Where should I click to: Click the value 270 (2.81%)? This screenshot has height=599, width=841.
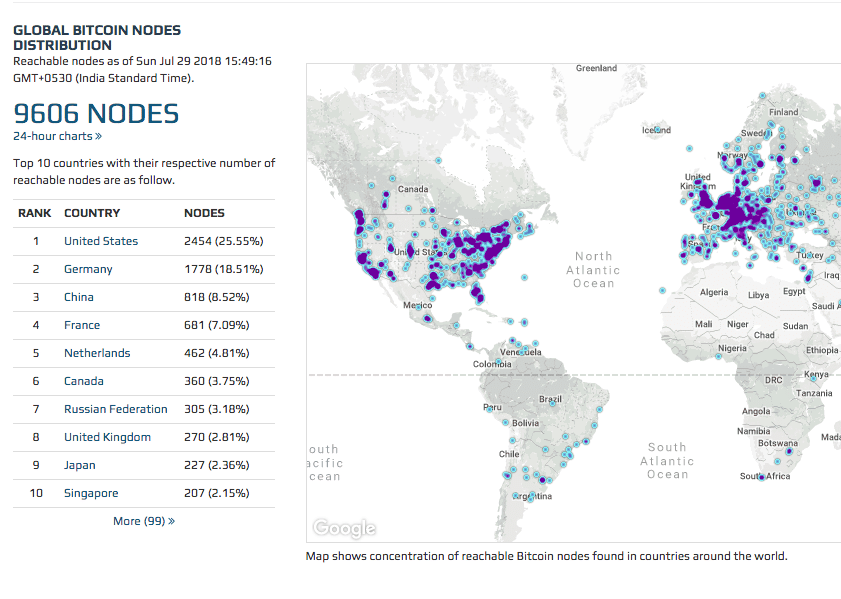pos(217,437)
